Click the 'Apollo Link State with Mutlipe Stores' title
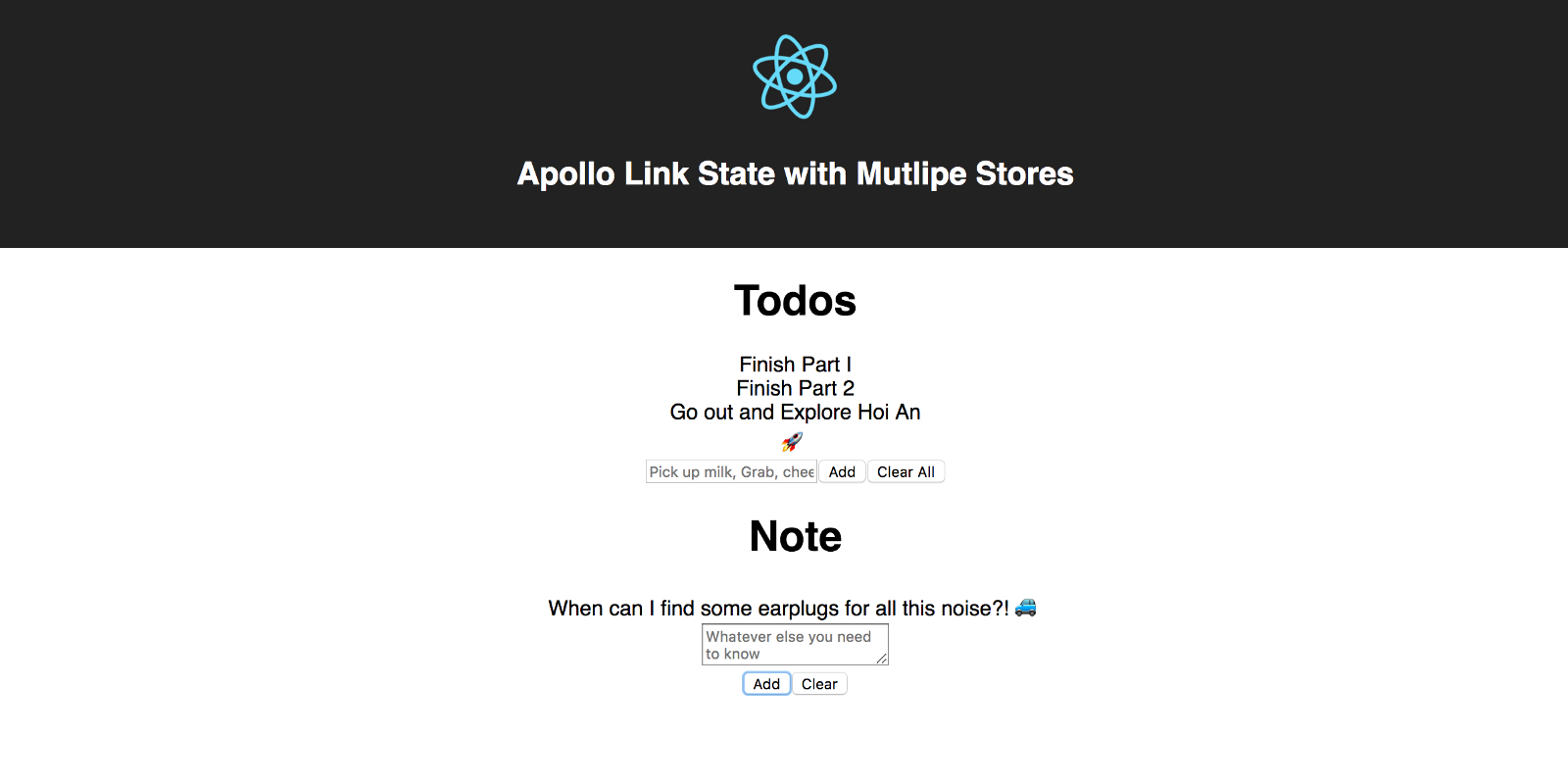This screenshot has width=1568, height=784. 795,173
